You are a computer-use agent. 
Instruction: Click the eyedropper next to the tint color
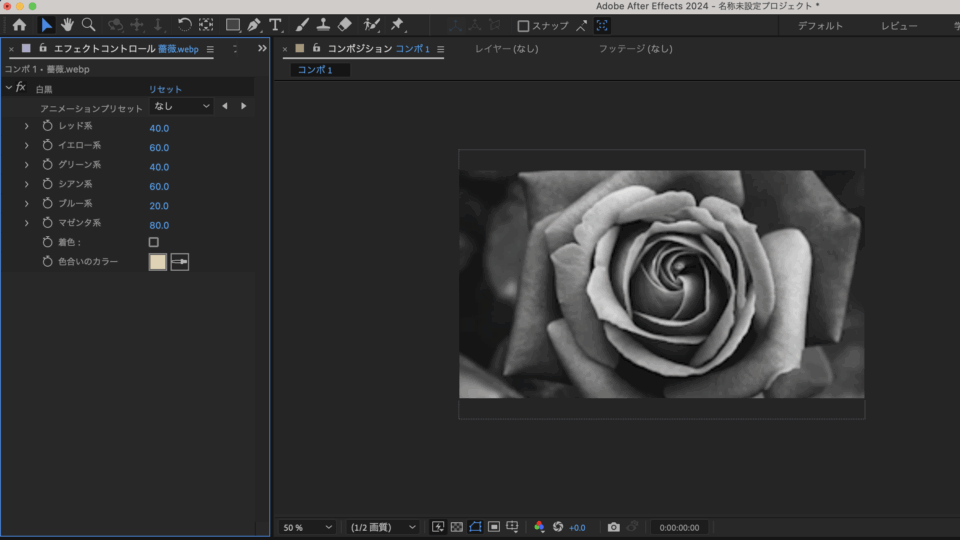pos(180,262)
